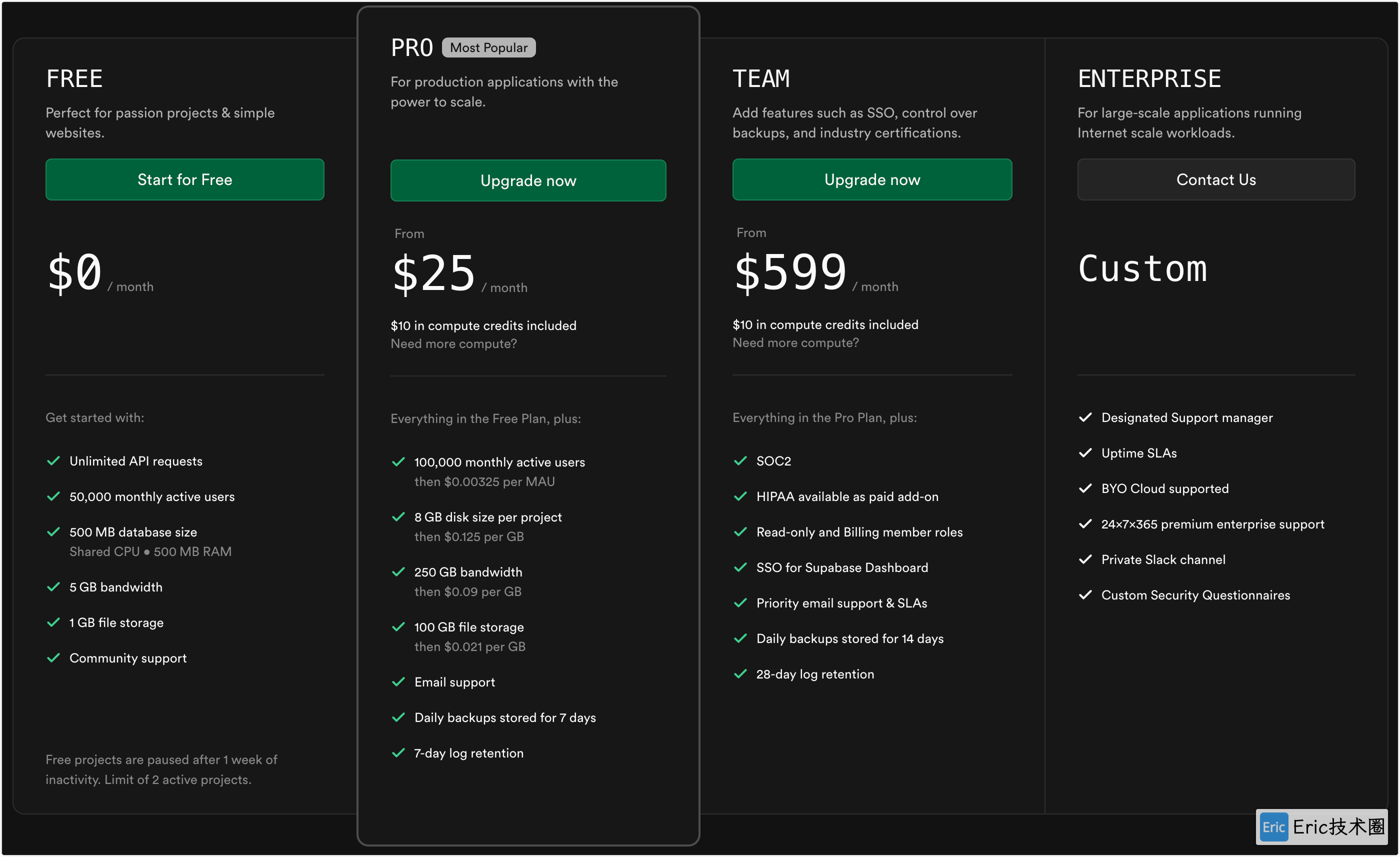Open the Contact Us button for Enterprise
The height and width of the screenshot is (857, 1400).
(x=1216, y=179)
